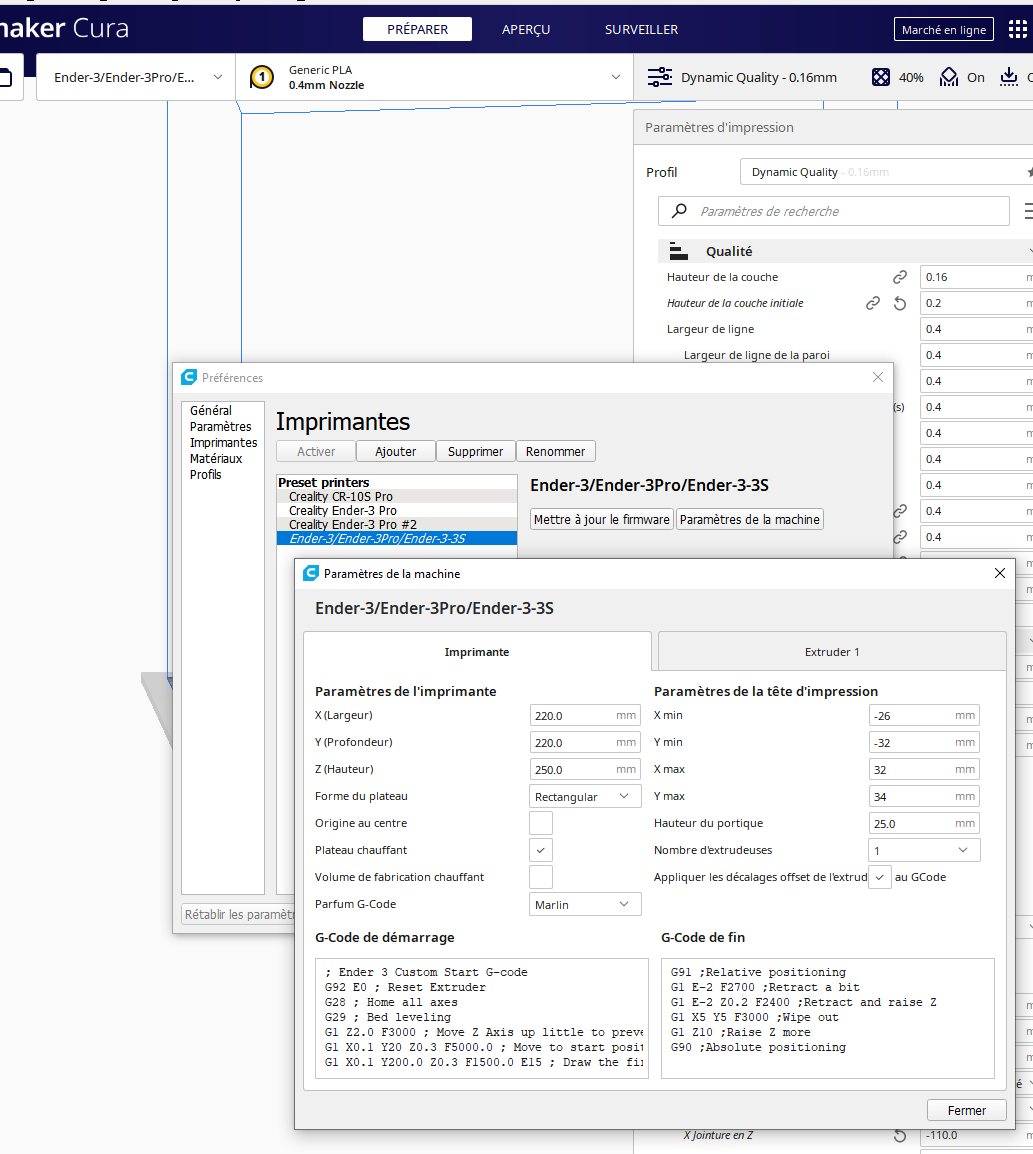Click the X min input field
The image size is (1033, 1154).
tap(924, 715)
